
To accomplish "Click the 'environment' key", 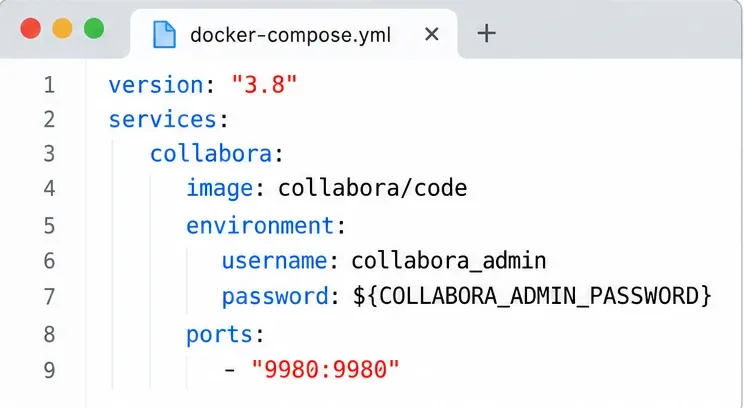I will 260,225.
